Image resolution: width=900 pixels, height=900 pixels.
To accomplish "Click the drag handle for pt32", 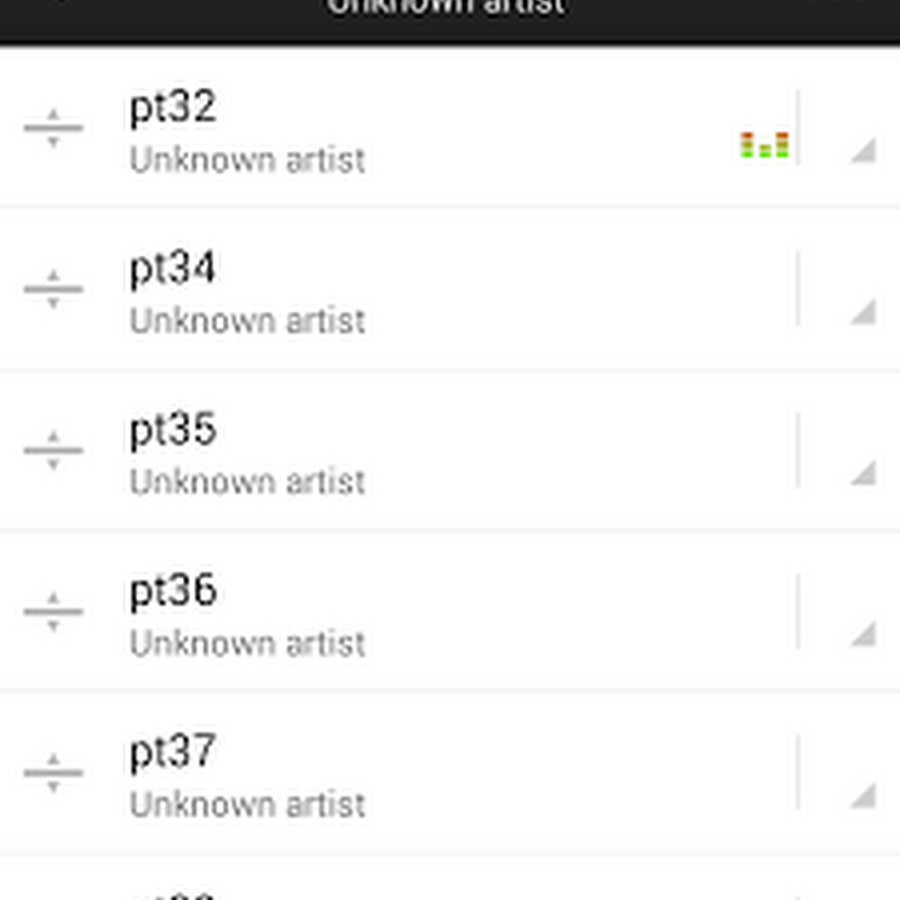I will (x=53, y=128).
